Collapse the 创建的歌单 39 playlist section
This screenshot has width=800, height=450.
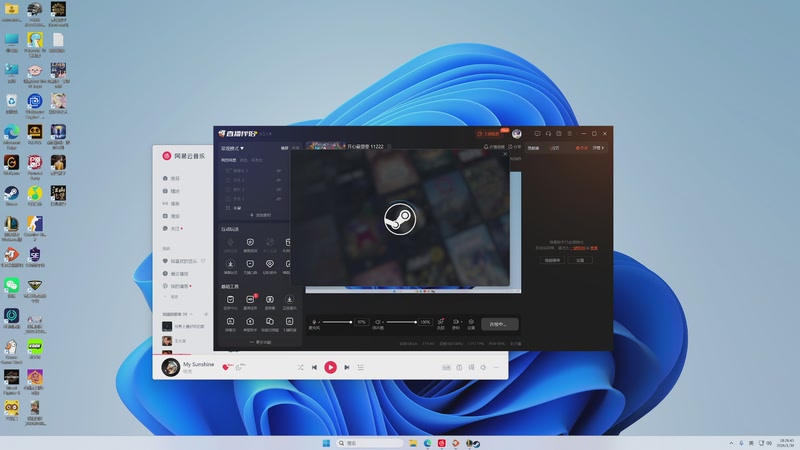click(x=191, y=314)
